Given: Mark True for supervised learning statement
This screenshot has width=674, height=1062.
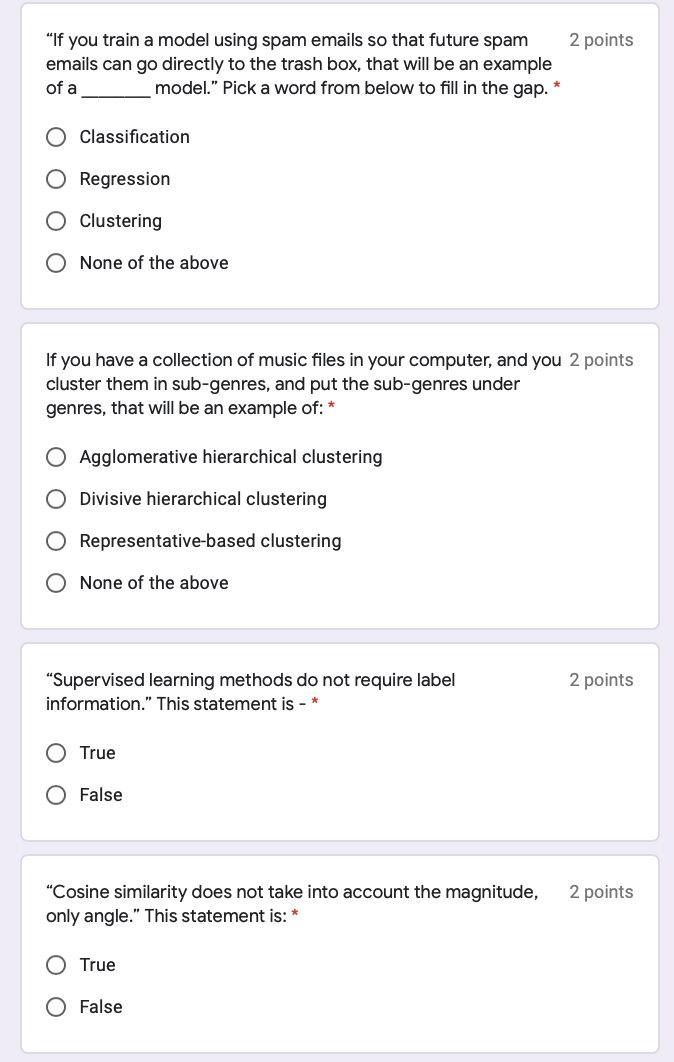Looking at the screenshot, I should pyautogui.click(x=57, y=753).
